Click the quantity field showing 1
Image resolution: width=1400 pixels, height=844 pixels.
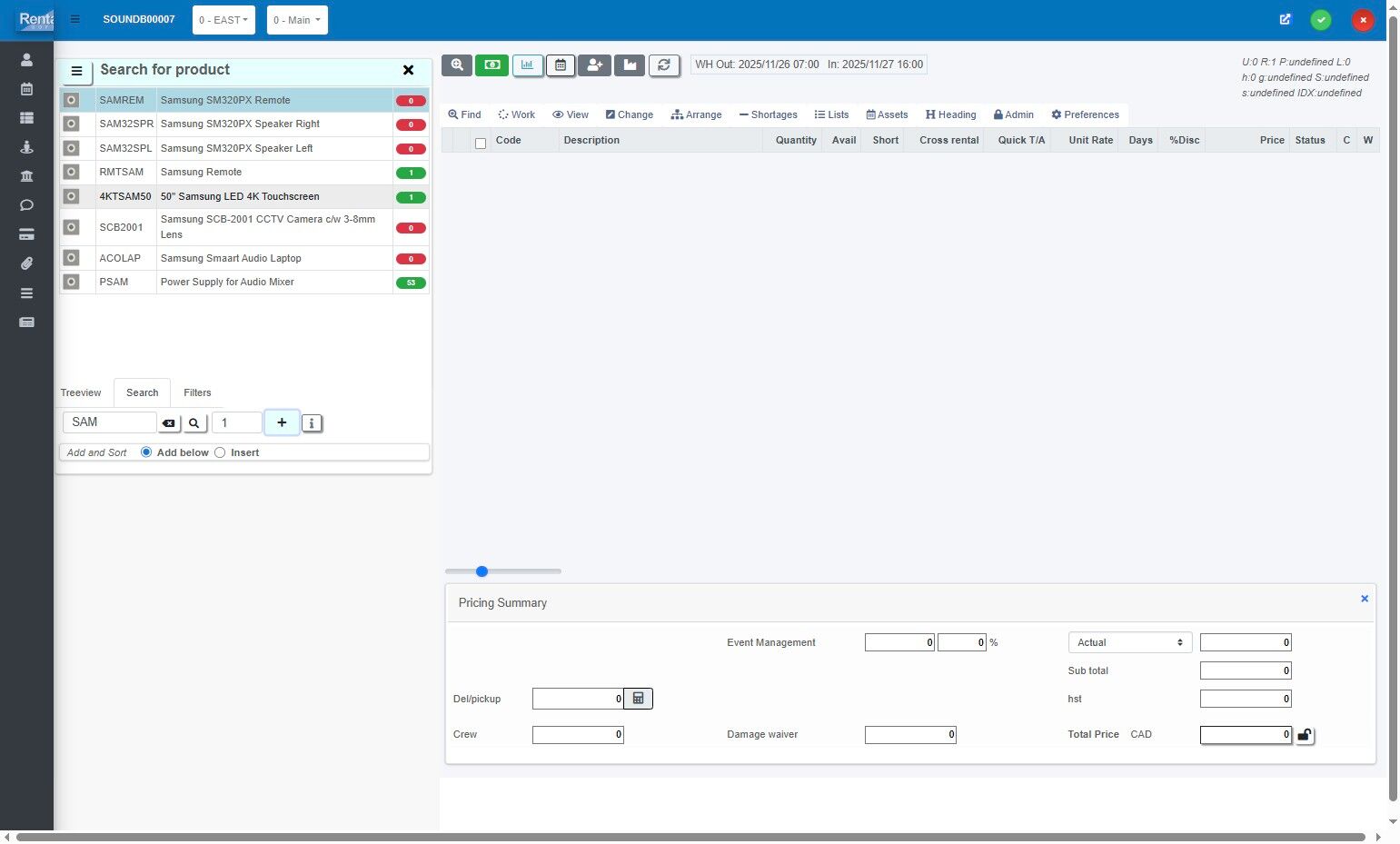(237, 422)
